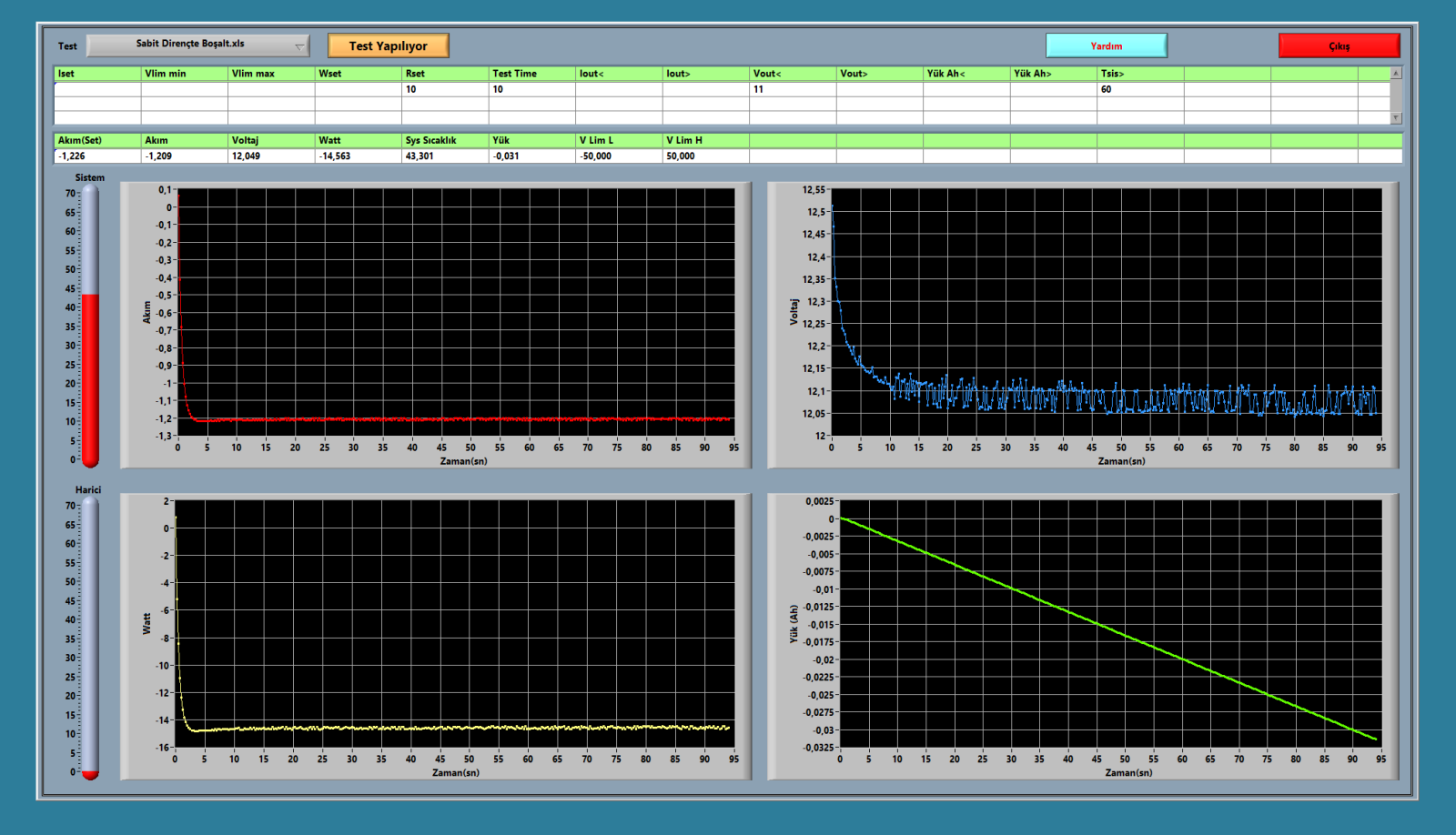Click Zaman(sn) axis label under Akım graph
Image resolution: width=1456 pixels, height=835 pixels.
[464, 461]
